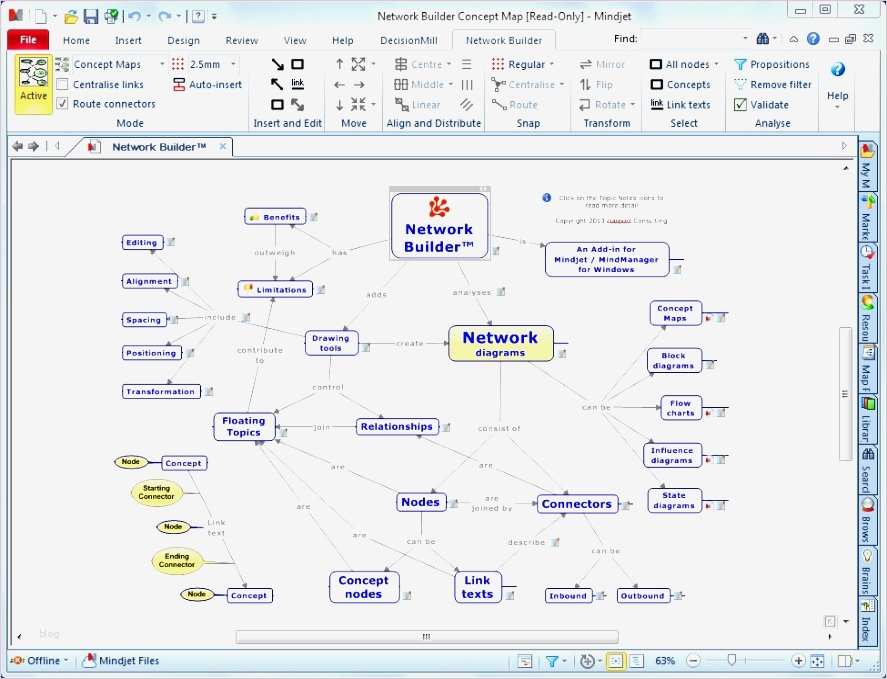The image size is (887, 679).
Task: Open the Rotate dropdown
Action: tap(632, 105)
